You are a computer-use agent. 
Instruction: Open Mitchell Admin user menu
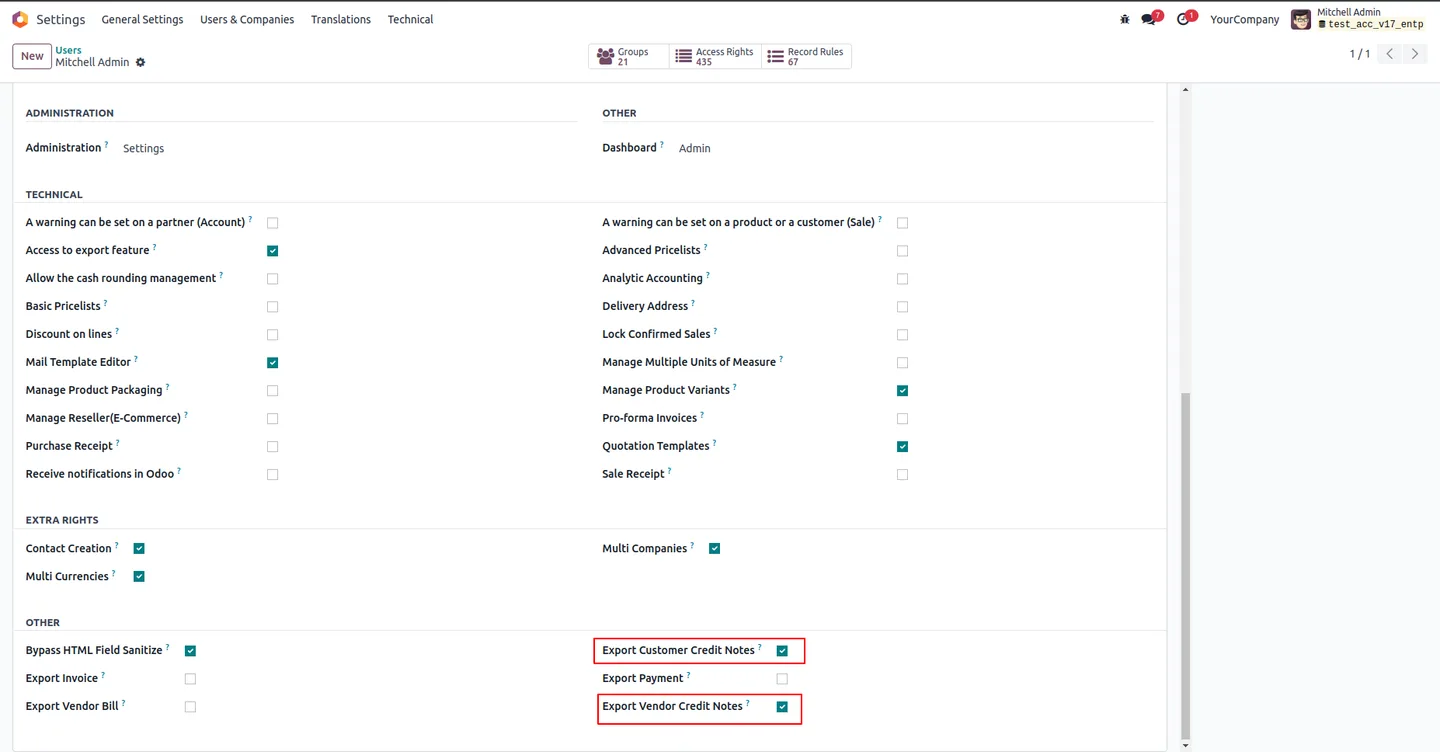(1357, 19)
